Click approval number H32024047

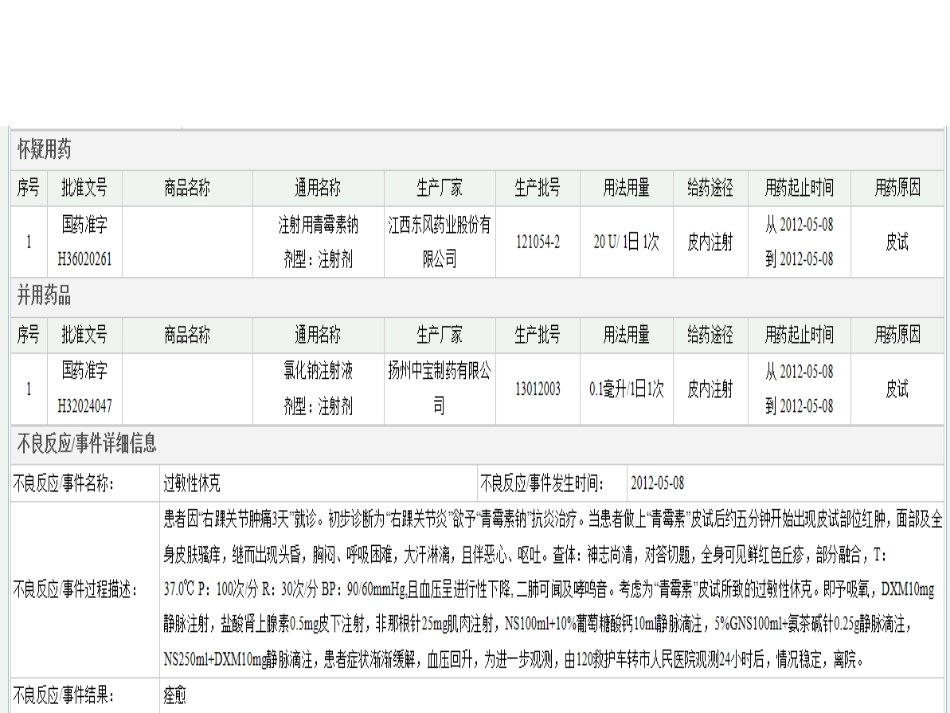coord(85,406)
